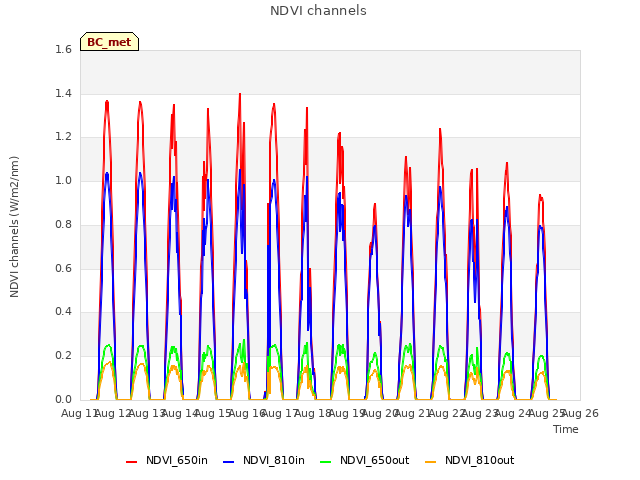
Task: Click the vertical axis title NDVI channels (W/m2/nm)
Action: click(x=14, y=227)
